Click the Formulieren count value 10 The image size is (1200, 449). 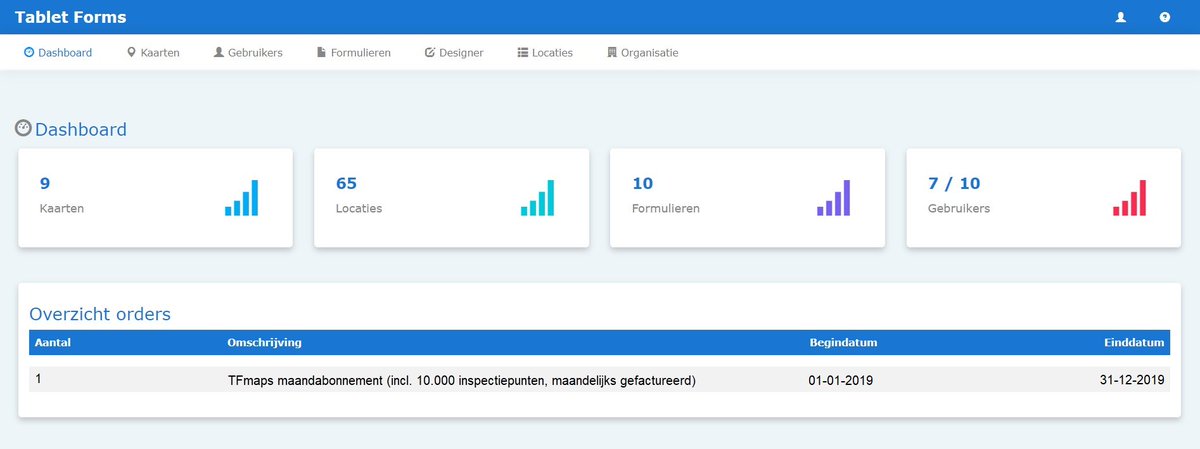643,183
